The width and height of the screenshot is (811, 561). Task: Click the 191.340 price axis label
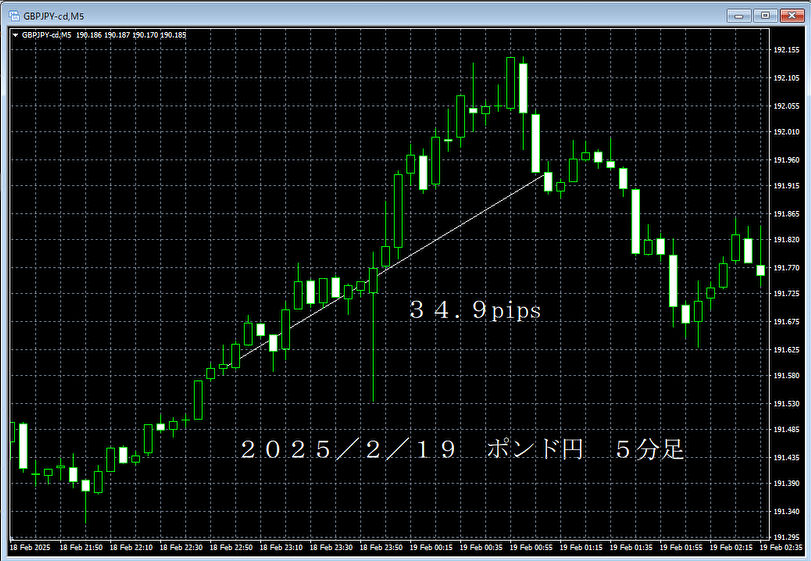pos(786,512)
